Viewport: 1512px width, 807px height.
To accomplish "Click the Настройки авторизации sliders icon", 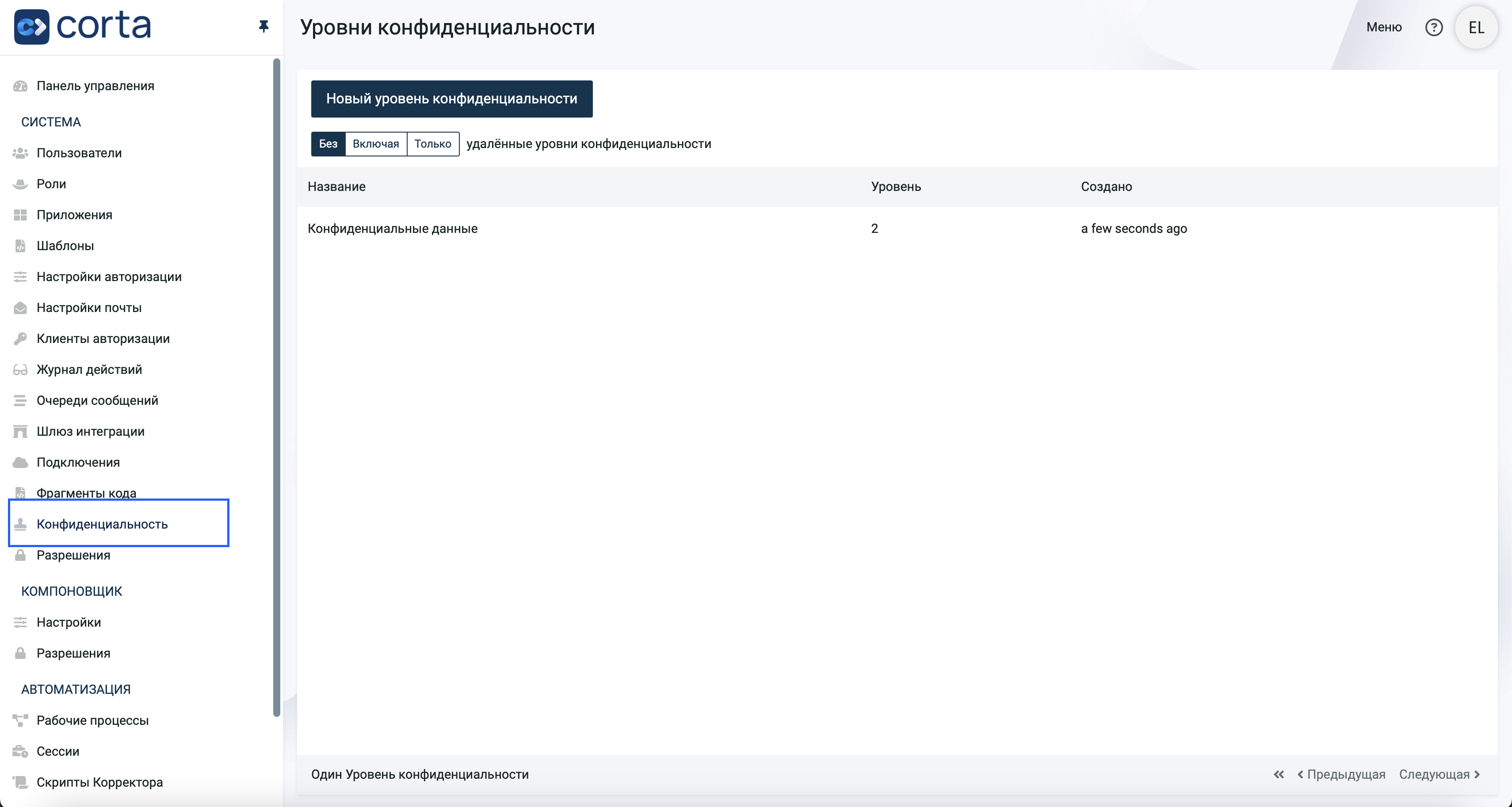I will 20,277.
